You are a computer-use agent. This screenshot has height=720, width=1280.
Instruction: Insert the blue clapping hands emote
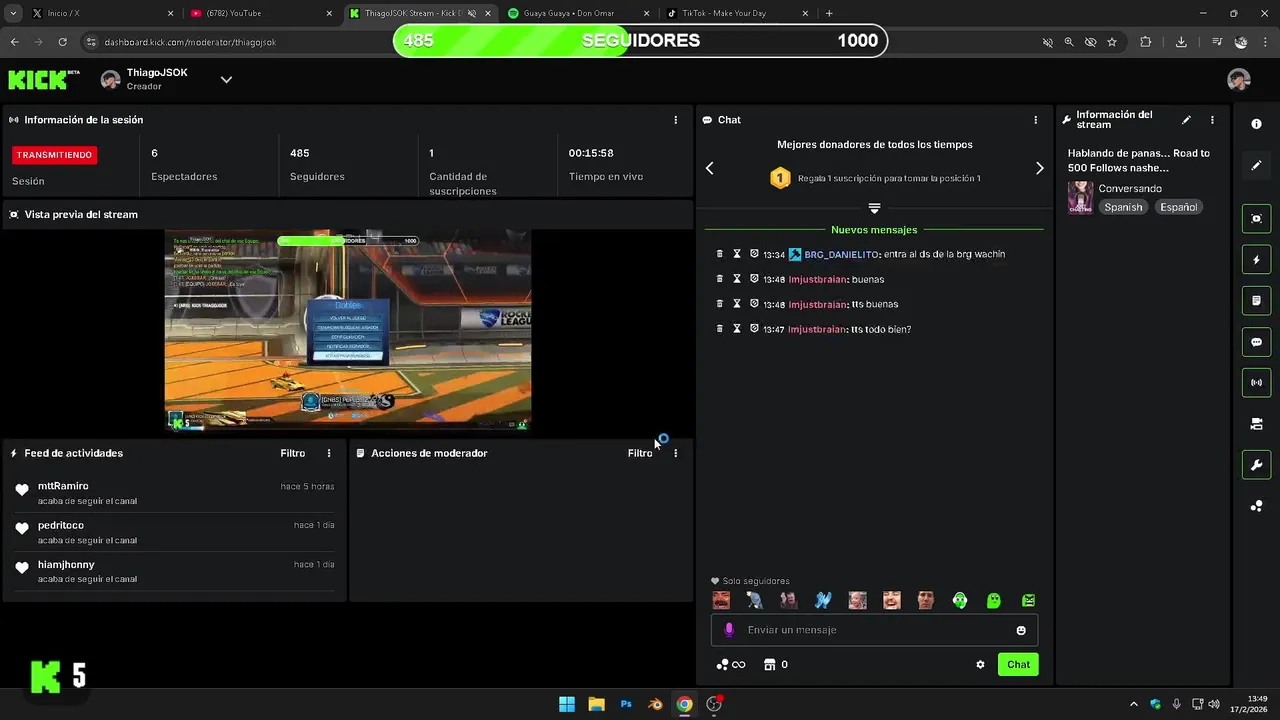[x=823, y=600]
